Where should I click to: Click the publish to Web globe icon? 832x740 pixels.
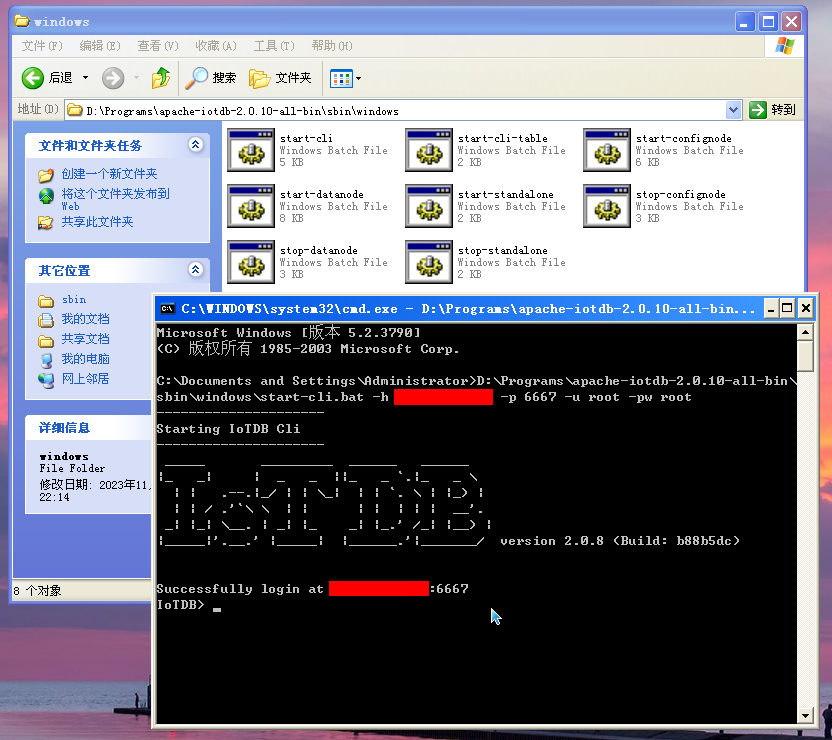(46, 196)
